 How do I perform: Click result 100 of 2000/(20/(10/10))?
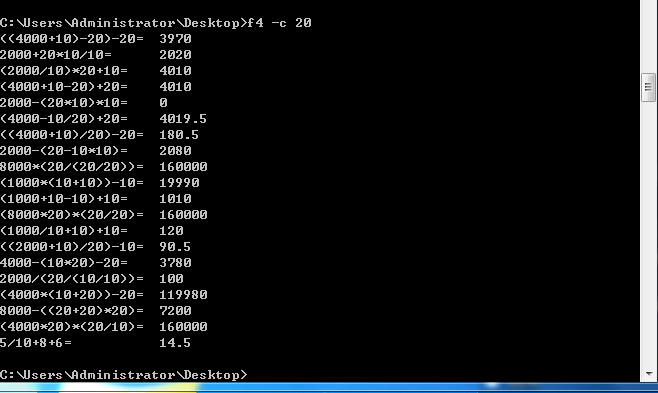[172, 278]
